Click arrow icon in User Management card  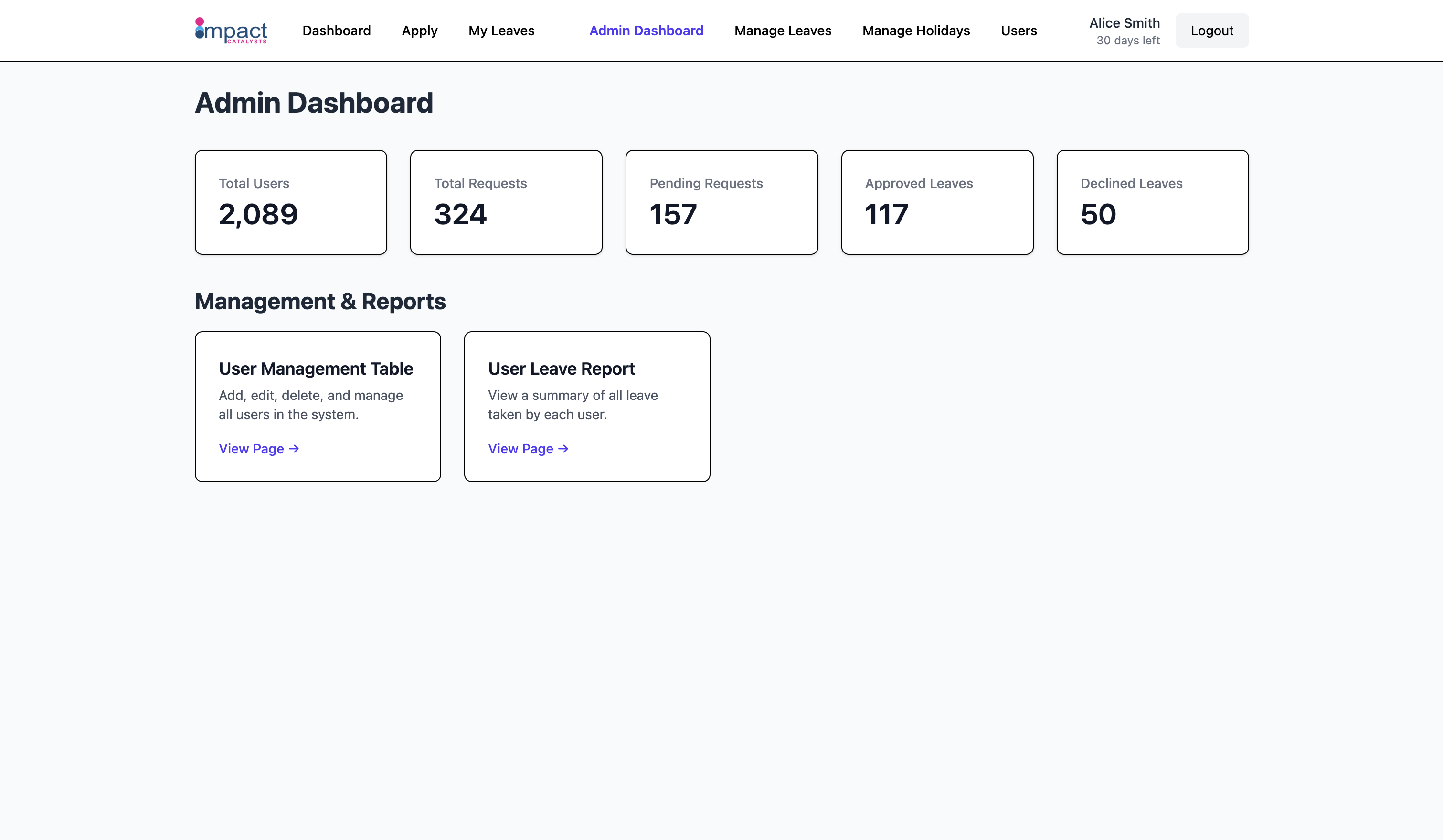294,449
